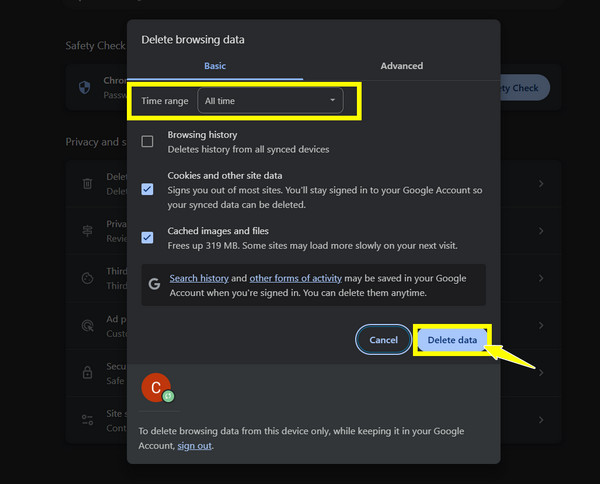Uncheck Cookies and other site data
Viewport: 600px width, 484px height.
(147, 189)
